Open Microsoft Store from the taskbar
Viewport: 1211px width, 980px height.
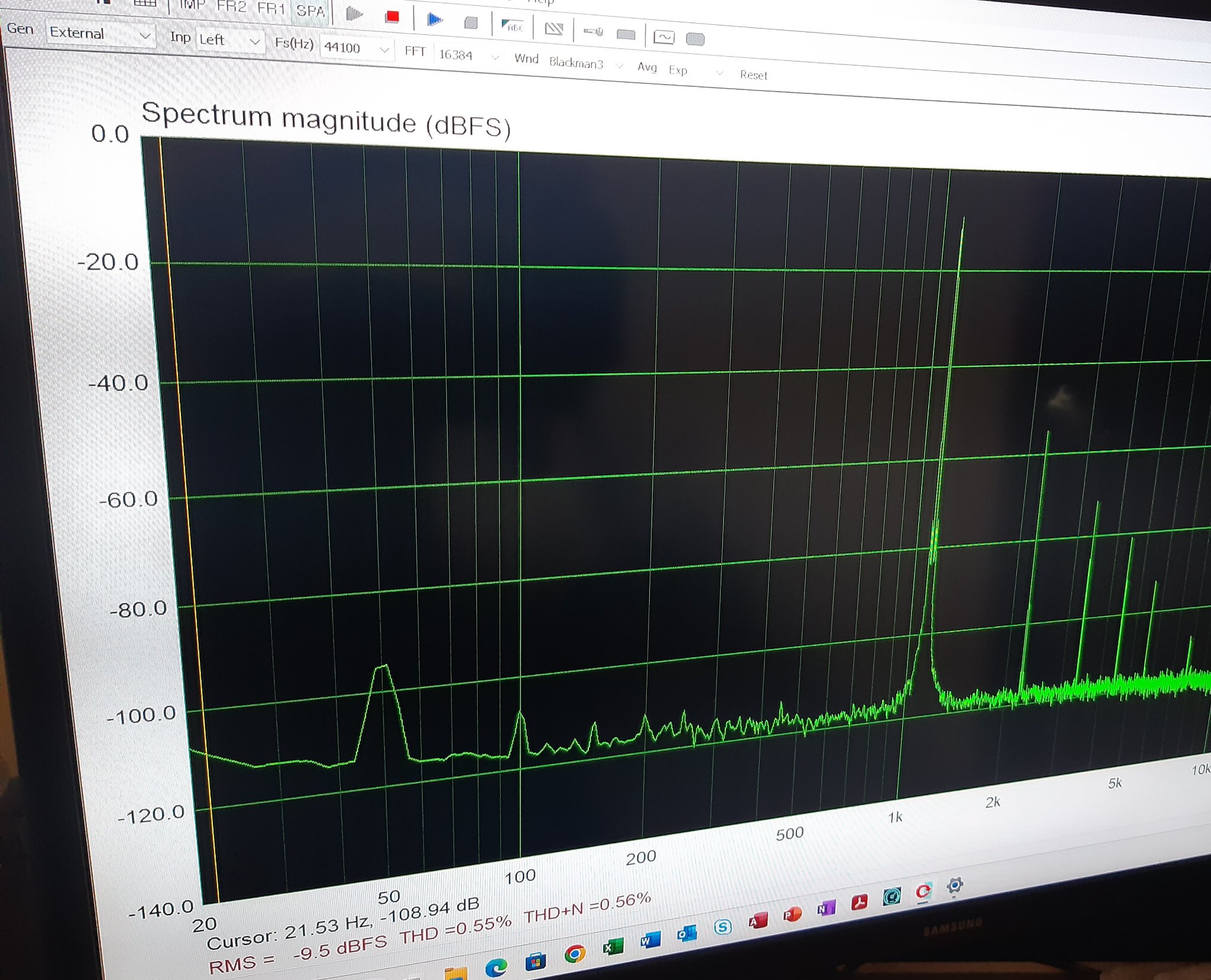pyautogui.click(x=535, y=962)
